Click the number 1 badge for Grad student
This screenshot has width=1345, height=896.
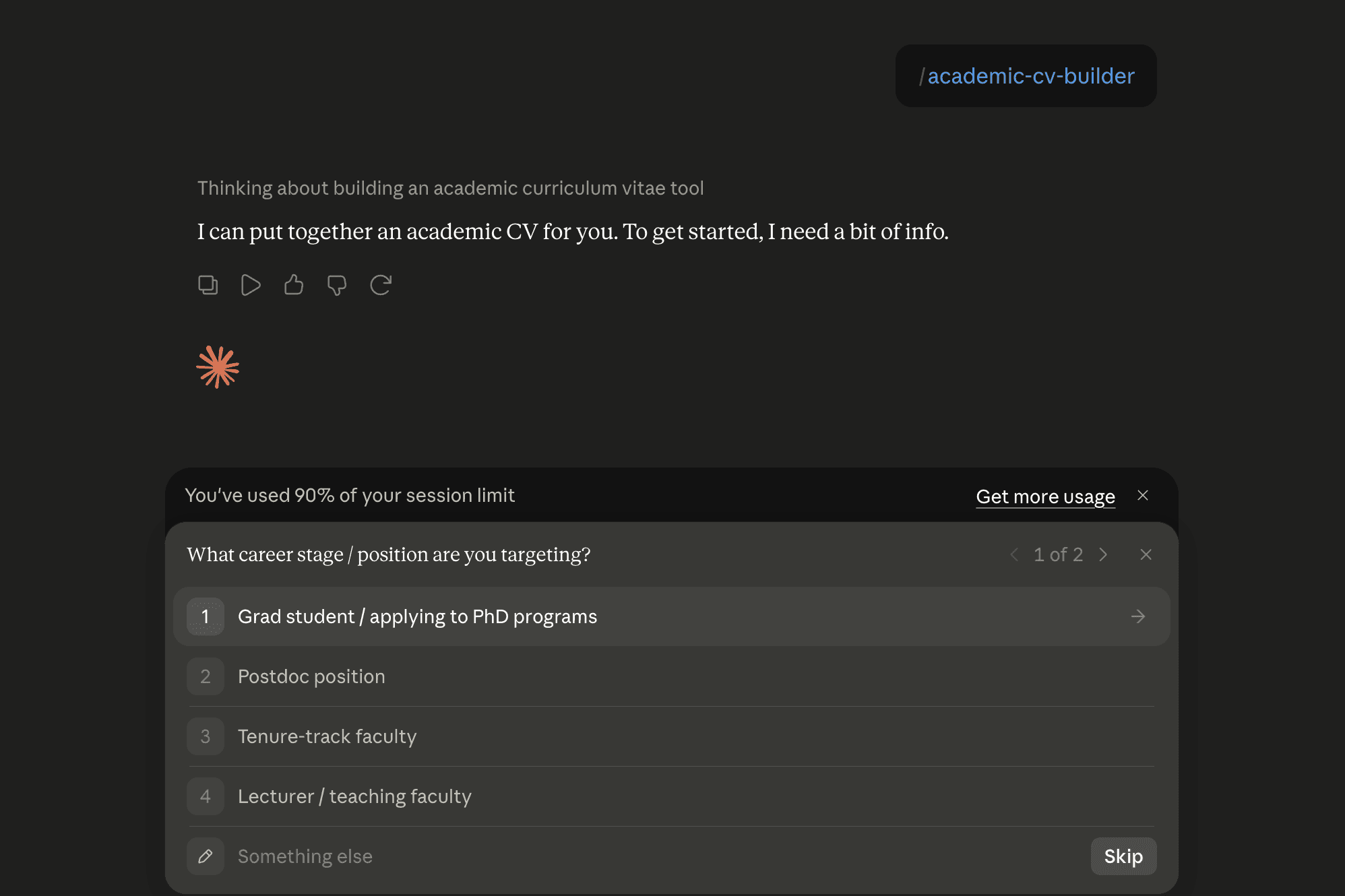tap(206, 616)
